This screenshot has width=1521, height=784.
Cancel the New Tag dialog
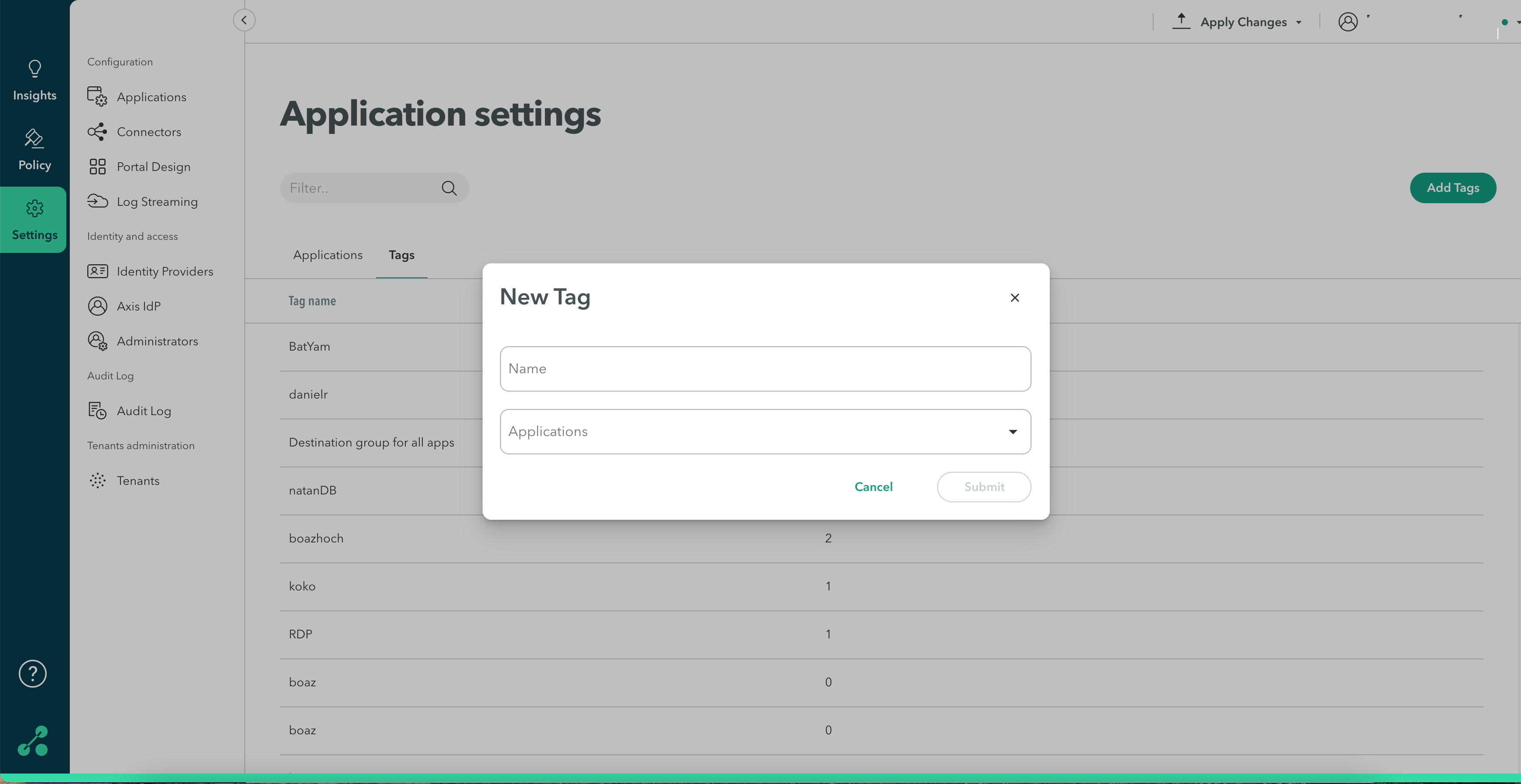[873, 487]
